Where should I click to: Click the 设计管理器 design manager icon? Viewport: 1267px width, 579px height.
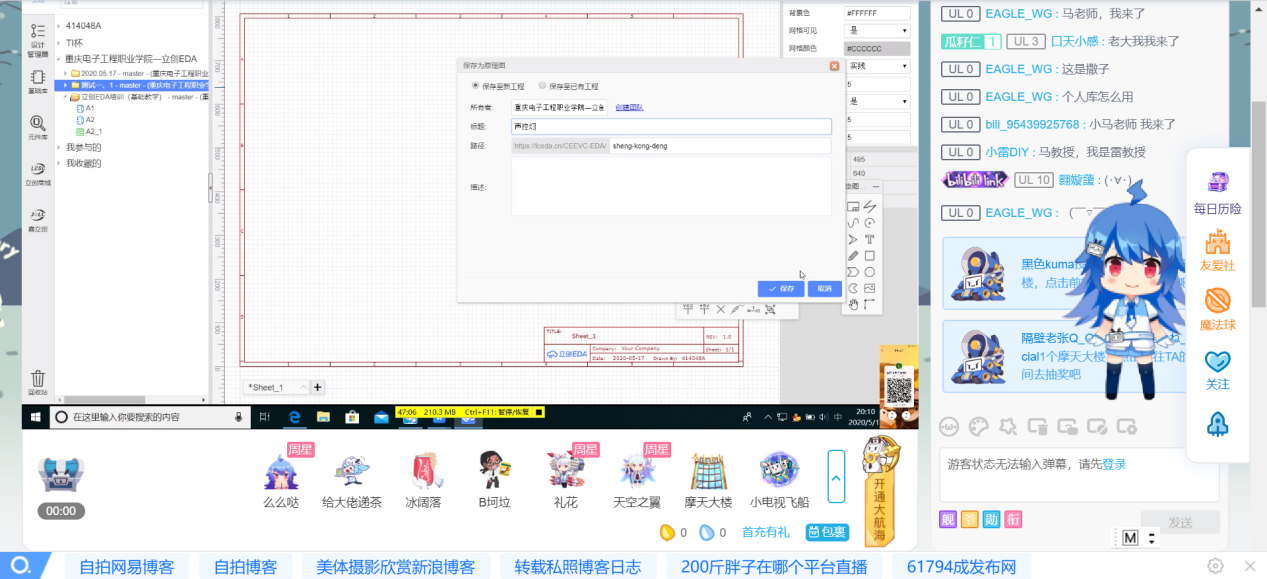tap(37, 36)
